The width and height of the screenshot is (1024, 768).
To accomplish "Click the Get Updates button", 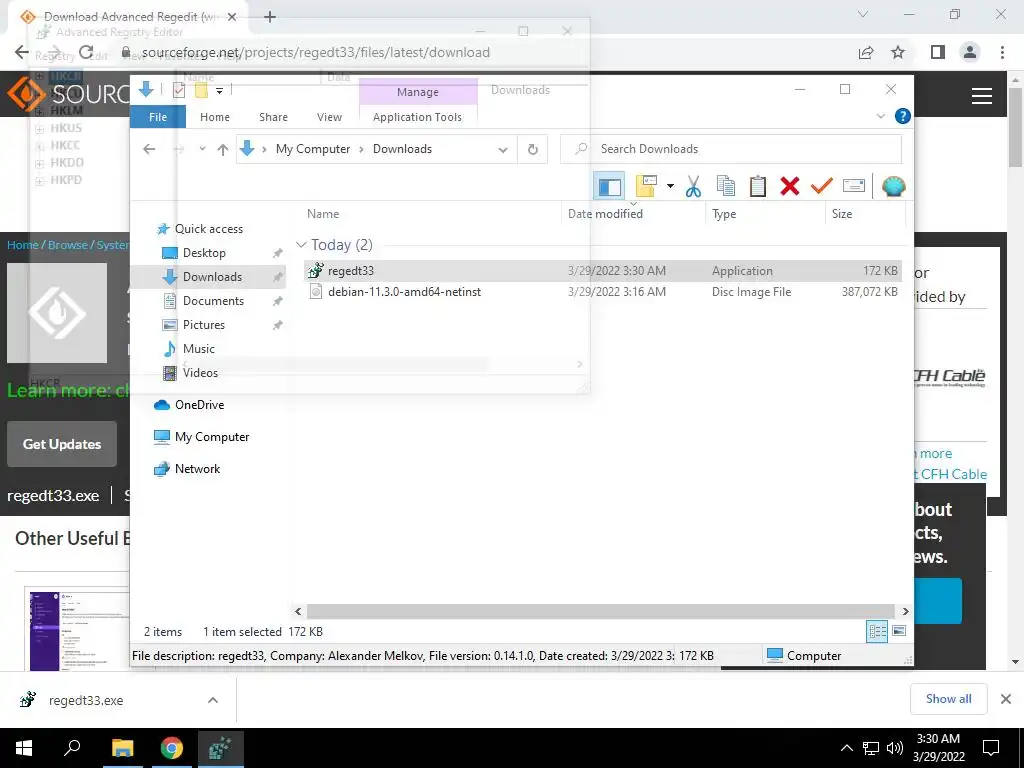I will (x=62, y=444).
